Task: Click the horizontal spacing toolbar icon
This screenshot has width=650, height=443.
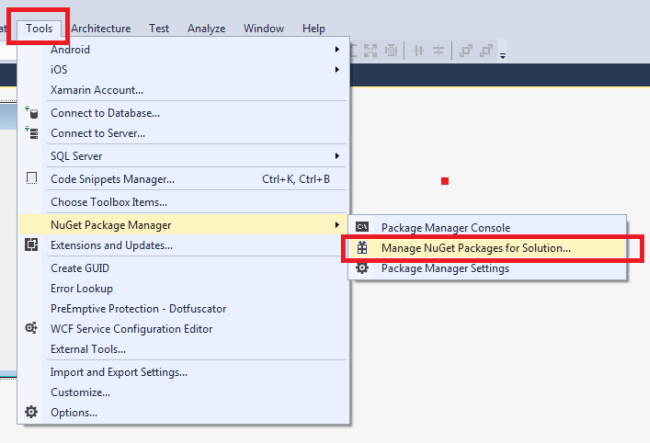Action: click(x=419, y=51)
